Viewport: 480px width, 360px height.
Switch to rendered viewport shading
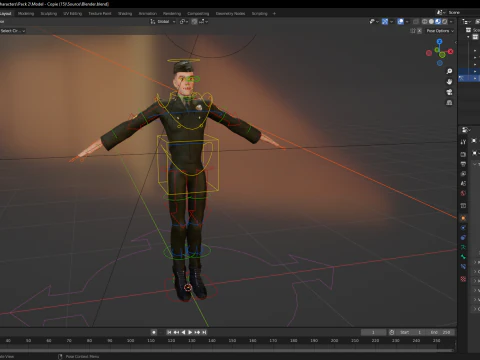coord(445,22)
